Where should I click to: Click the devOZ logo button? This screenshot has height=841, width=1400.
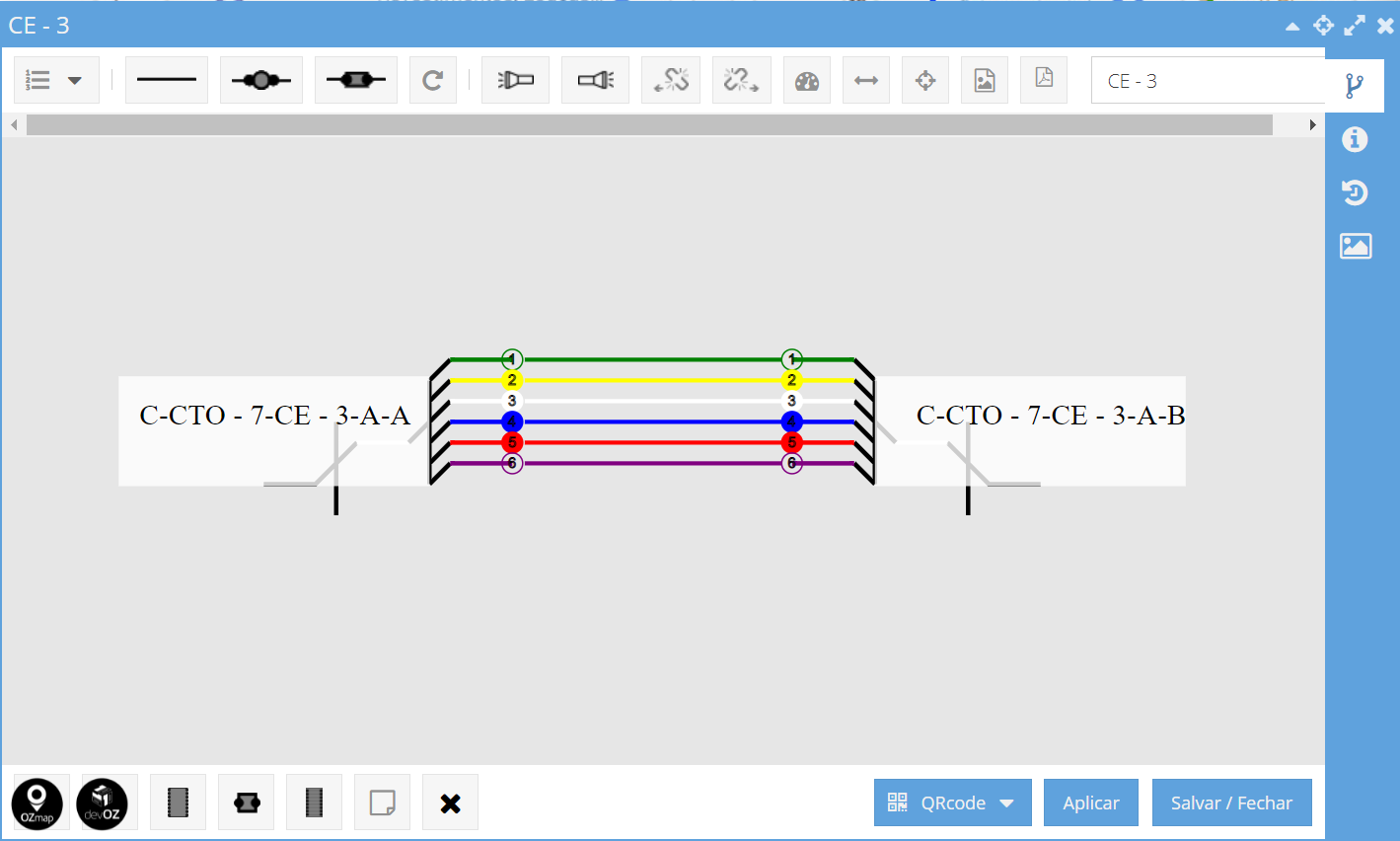[x=103, y=803]
